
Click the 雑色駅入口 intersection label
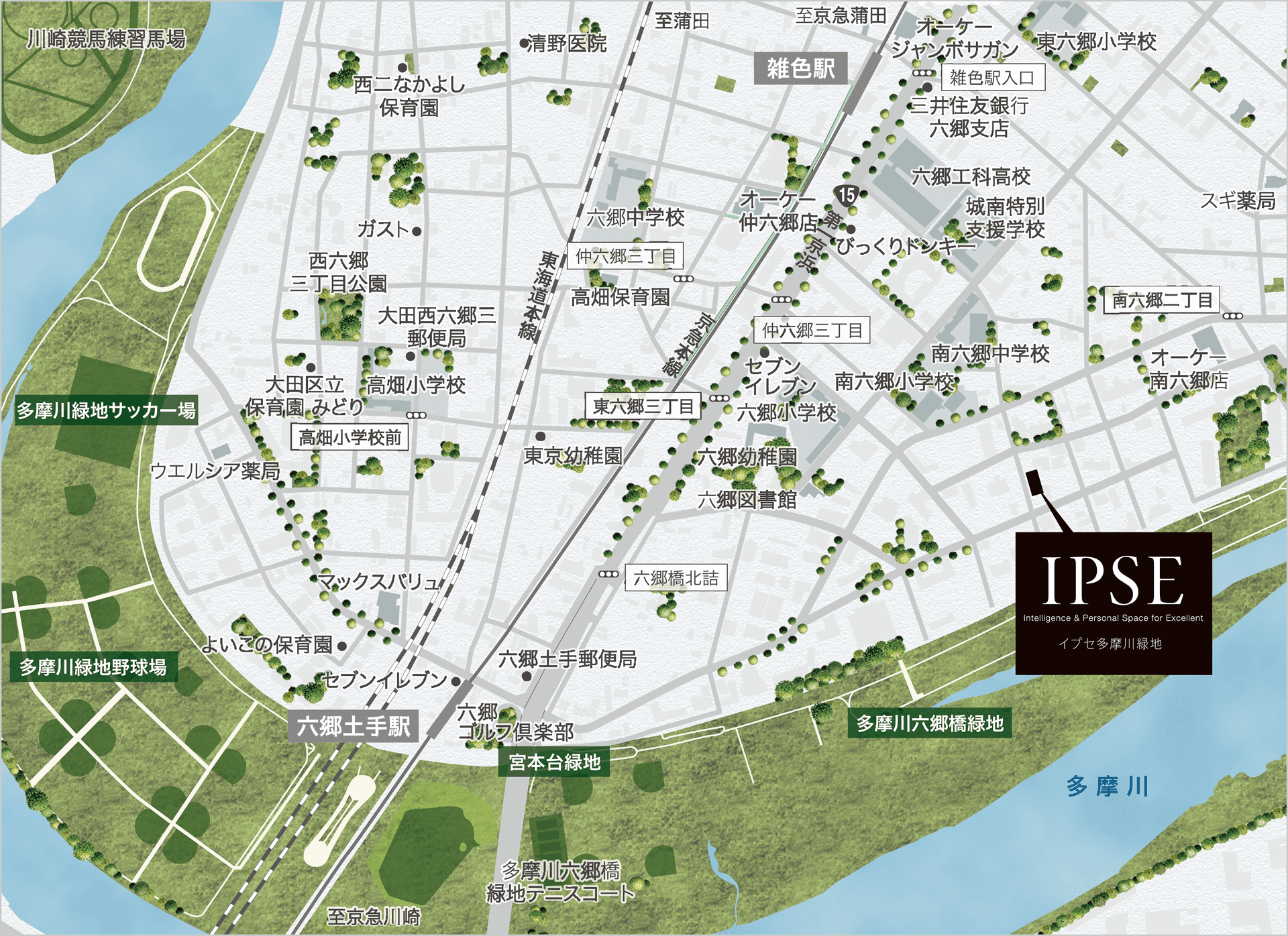[993, 78]
